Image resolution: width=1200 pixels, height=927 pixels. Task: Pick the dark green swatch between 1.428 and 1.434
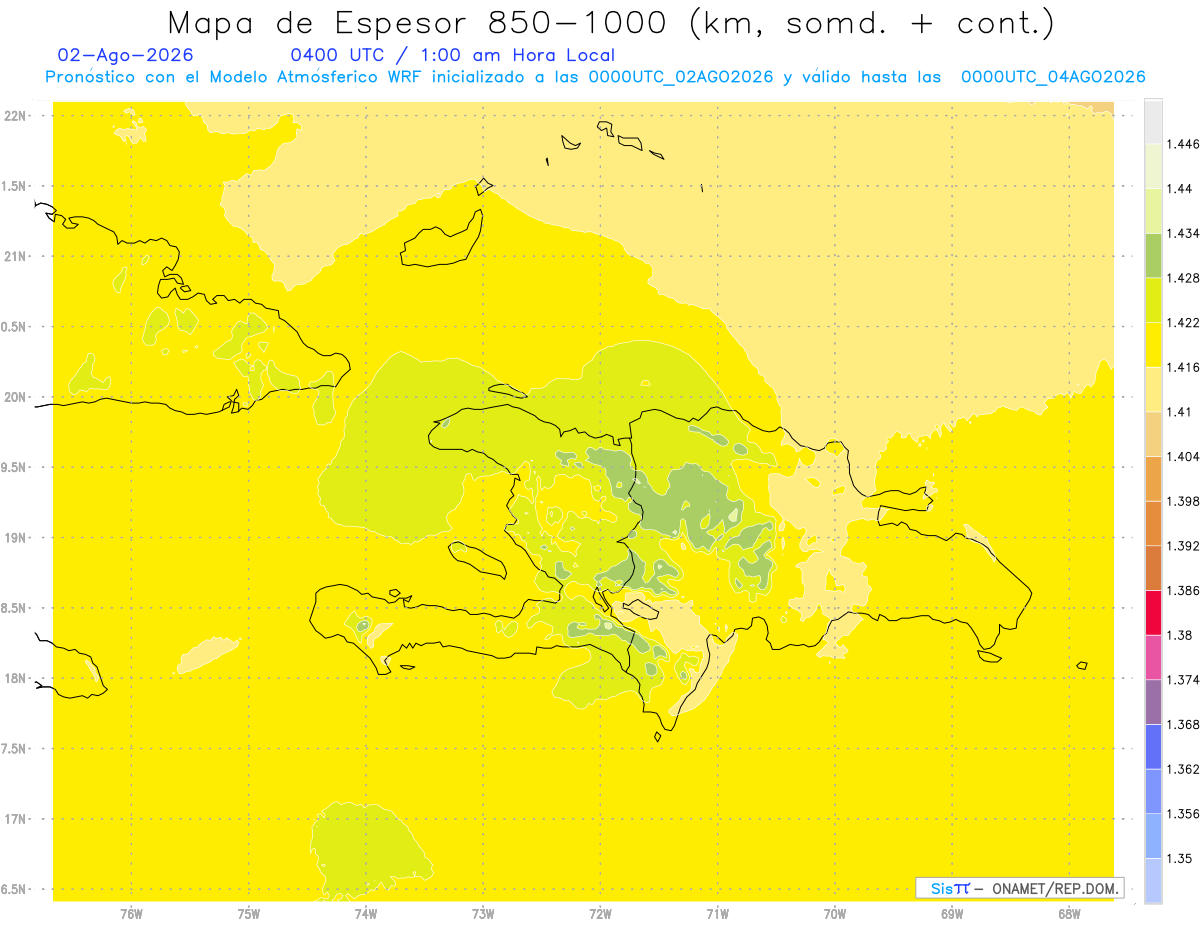coord(1153,255)
